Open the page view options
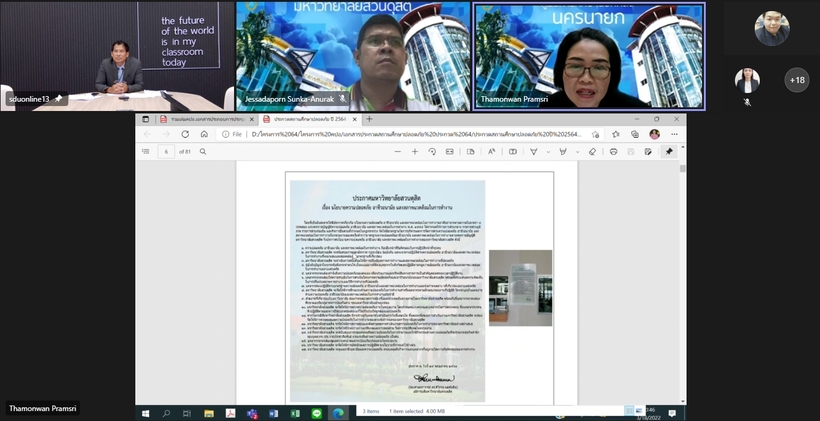 tap(471, 152)
